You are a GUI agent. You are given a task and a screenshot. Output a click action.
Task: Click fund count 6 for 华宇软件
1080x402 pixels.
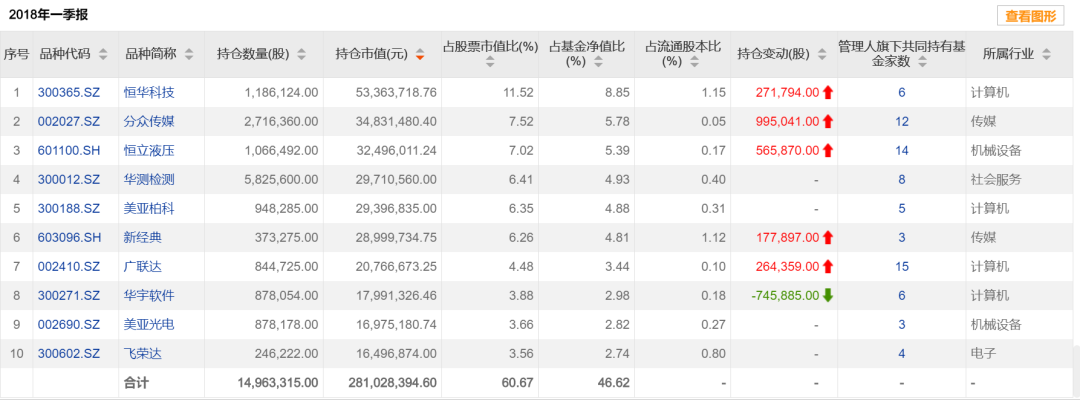click(902, 295)
